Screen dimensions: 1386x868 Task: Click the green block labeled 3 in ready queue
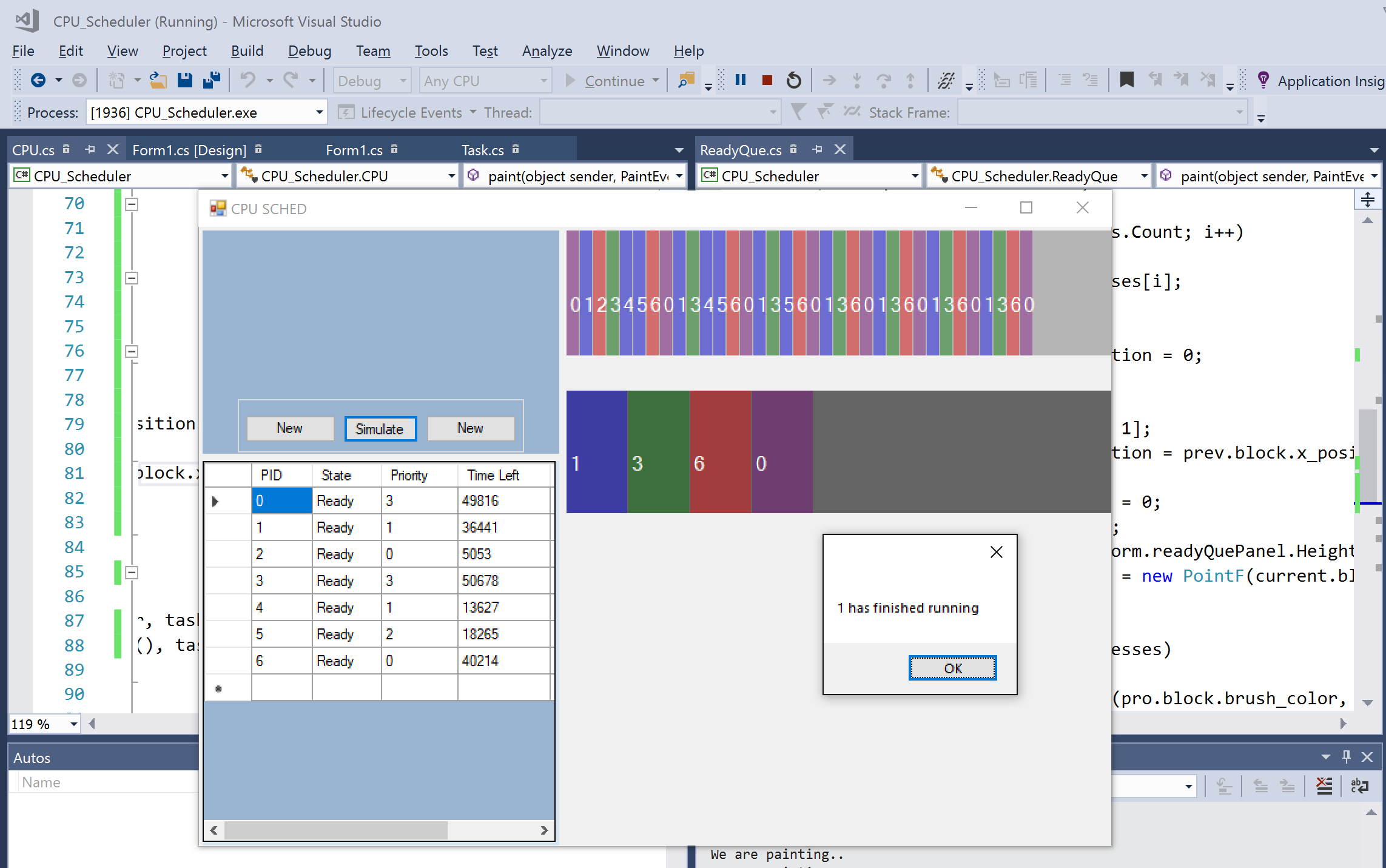click(659, 452)
